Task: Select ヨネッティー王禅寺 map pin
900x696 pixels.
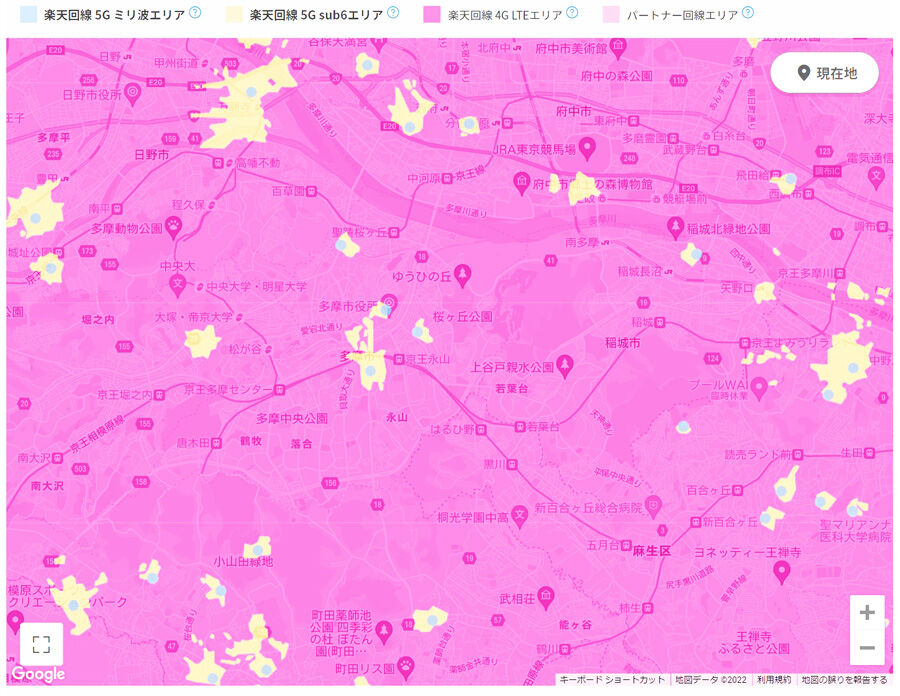Action: 782,572
